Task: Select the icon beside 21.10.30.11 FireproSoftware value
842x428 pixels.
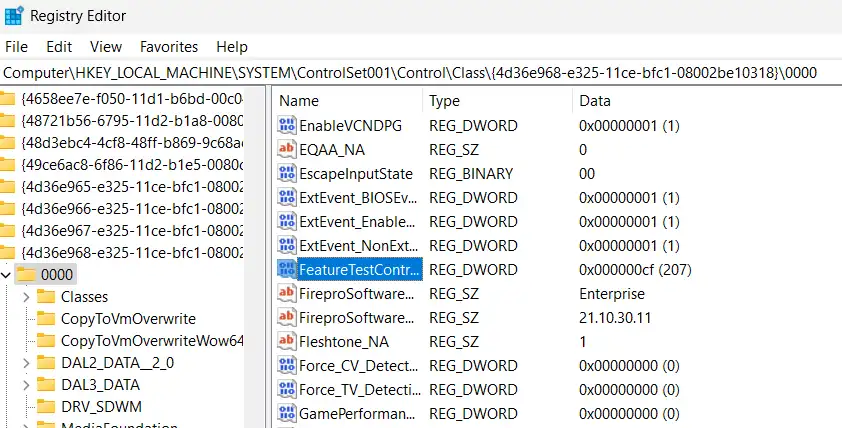Action: tap(287, 317)
